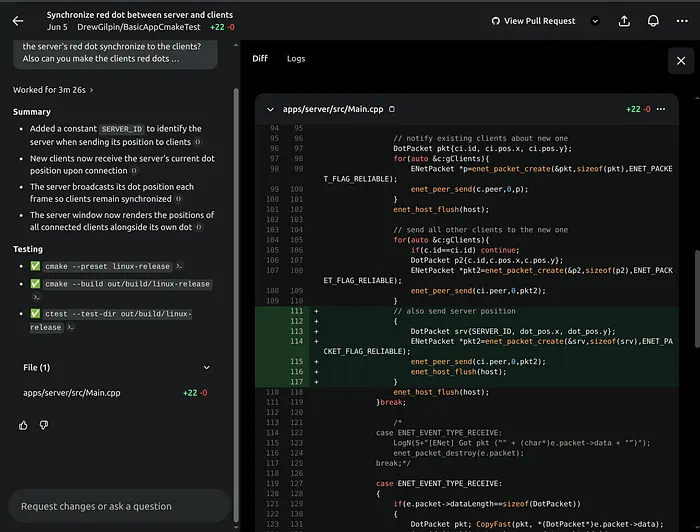Click the Testing heading
The width and height of the screenshot is (700, 532).
[28, 249]
